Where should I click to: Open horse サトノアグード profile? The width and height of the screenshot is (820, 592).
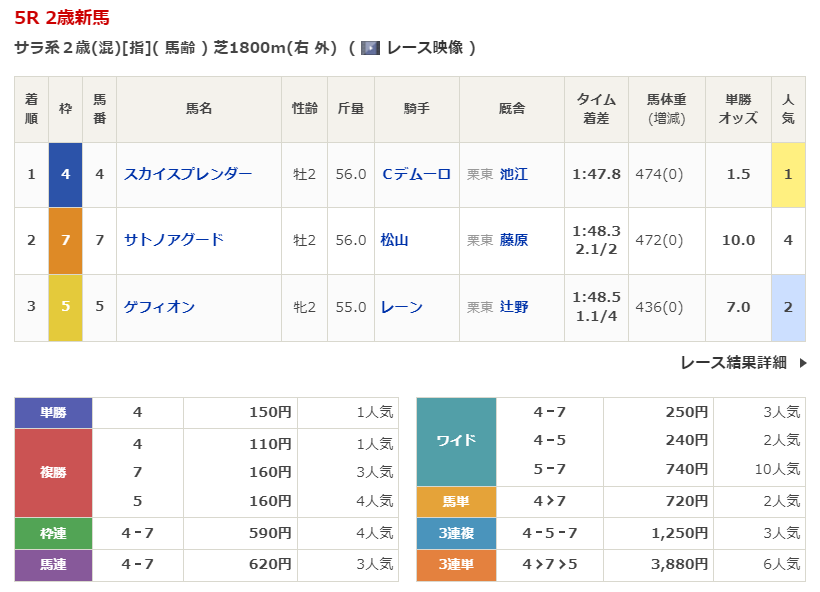click(174, 240)
